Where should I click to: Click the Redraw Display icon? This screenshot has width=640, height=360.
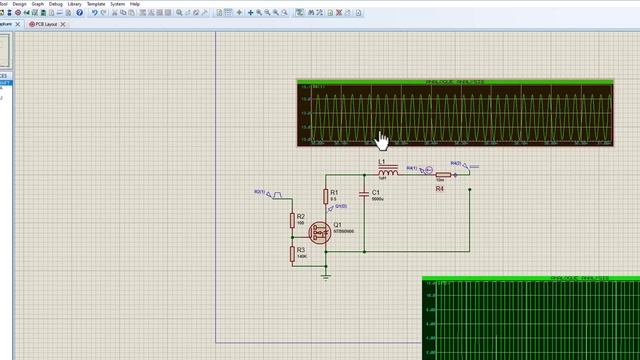click(x=219, y=13)
